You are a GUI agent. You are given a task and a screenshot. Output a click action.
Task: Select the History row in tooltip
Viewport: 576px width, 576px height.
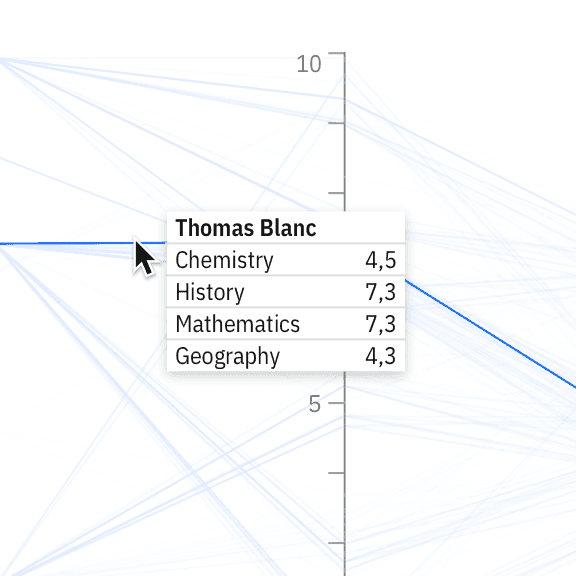[286, 292]
